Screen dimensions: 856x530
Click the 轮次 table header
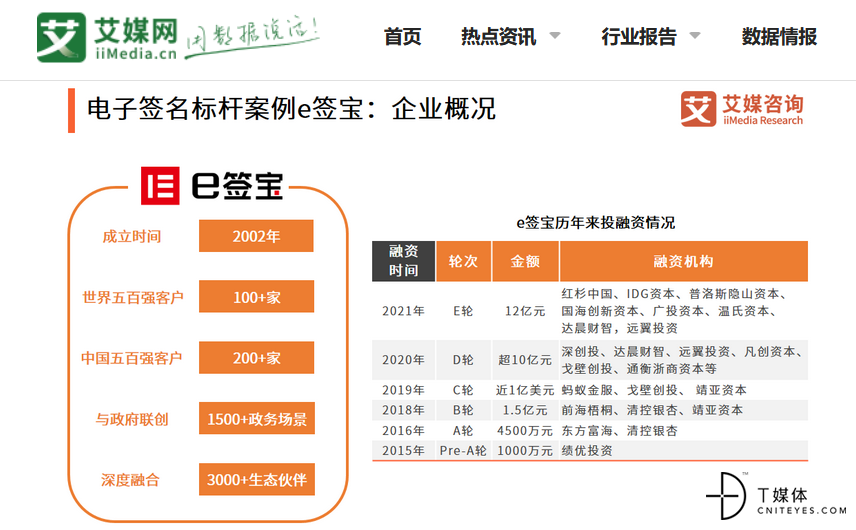[x=463, y=261]
